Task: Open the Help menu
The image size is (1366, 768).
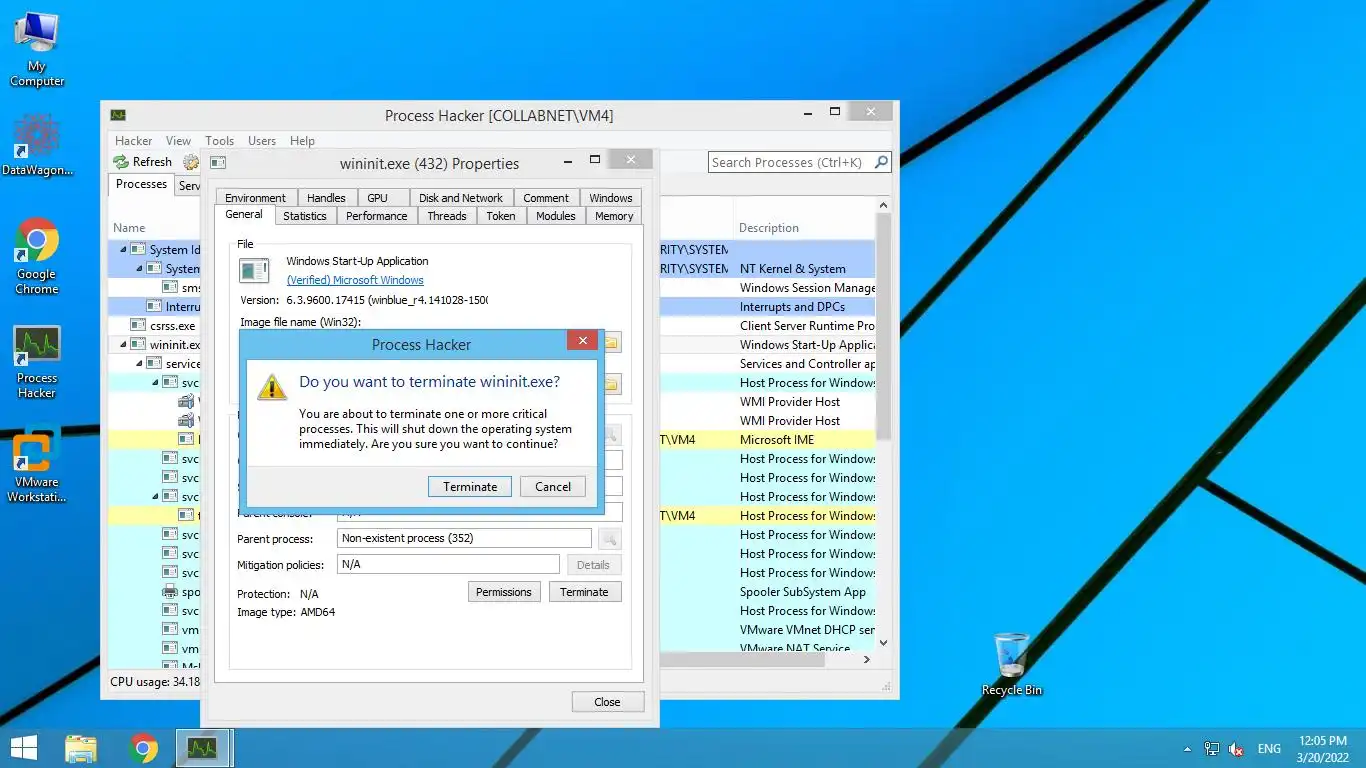Action: [302, 141]
